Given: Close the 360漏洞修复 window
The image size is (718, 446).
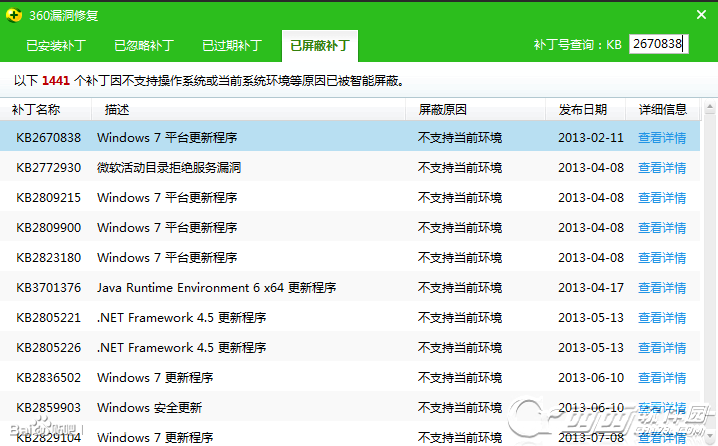Looking at the screenshot, I should pyautogui.click(x=701, y=15).
